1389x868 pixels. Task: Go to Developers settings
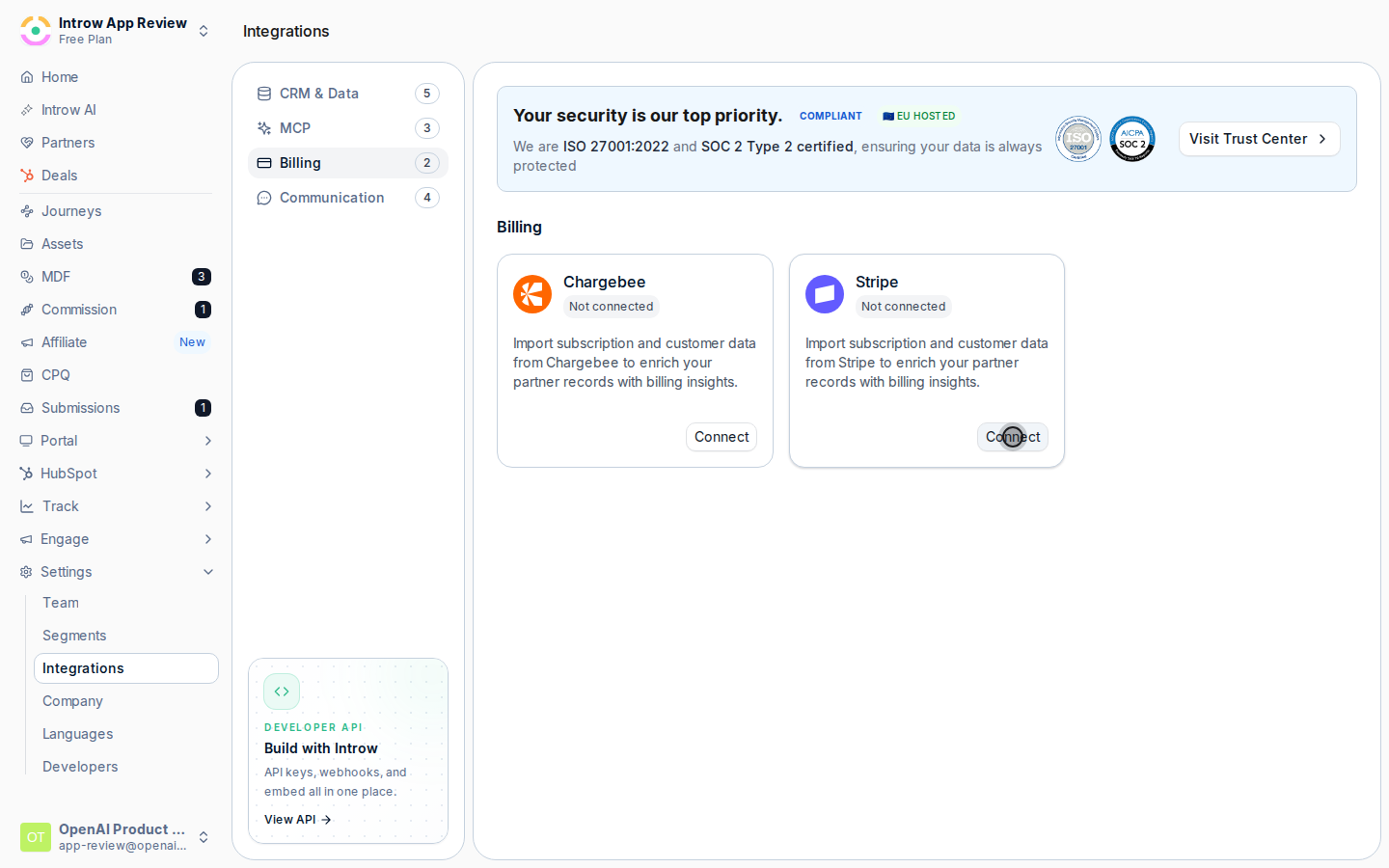[126, 767]
